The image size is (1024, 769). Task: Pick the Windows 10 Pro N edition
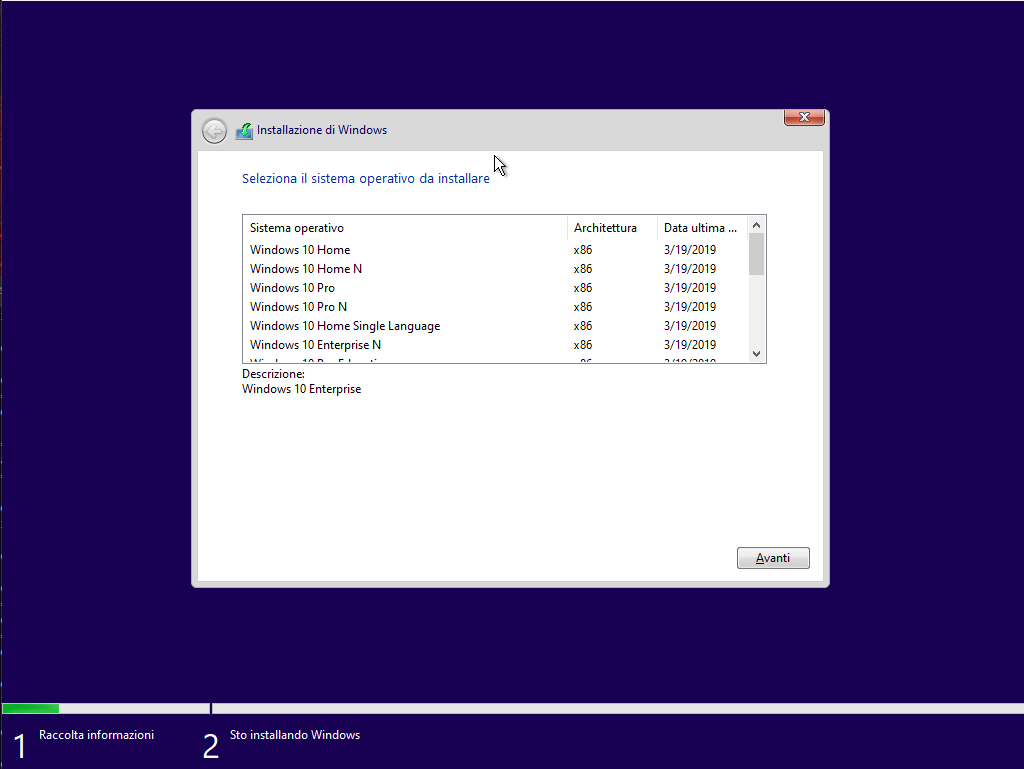coord(298,307)
